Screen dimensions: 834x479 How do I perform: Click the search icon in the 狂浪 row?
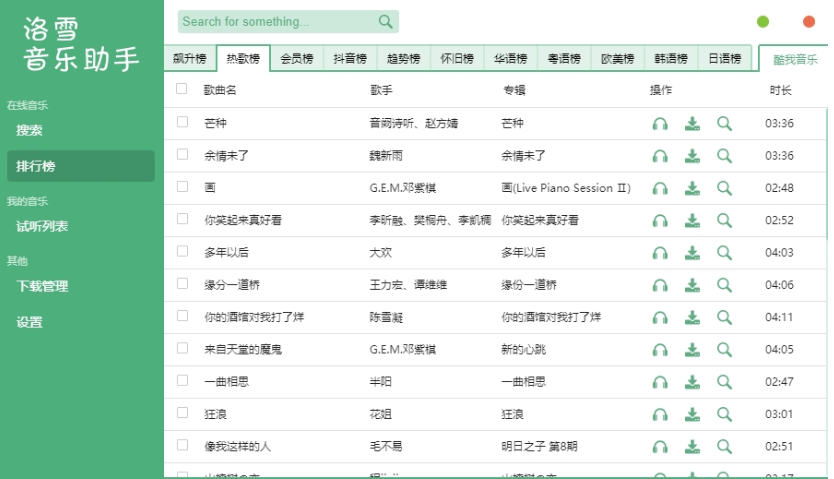click(x=724, y=414)
